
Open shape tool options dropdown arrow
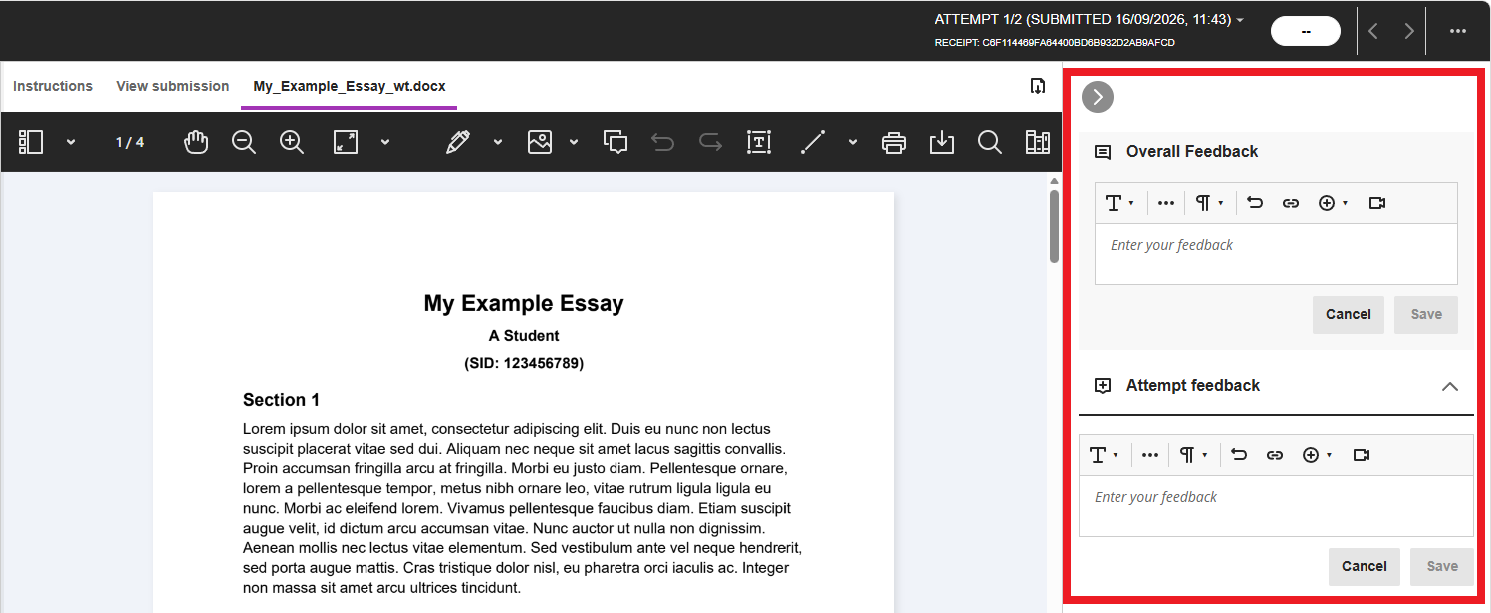853,142
